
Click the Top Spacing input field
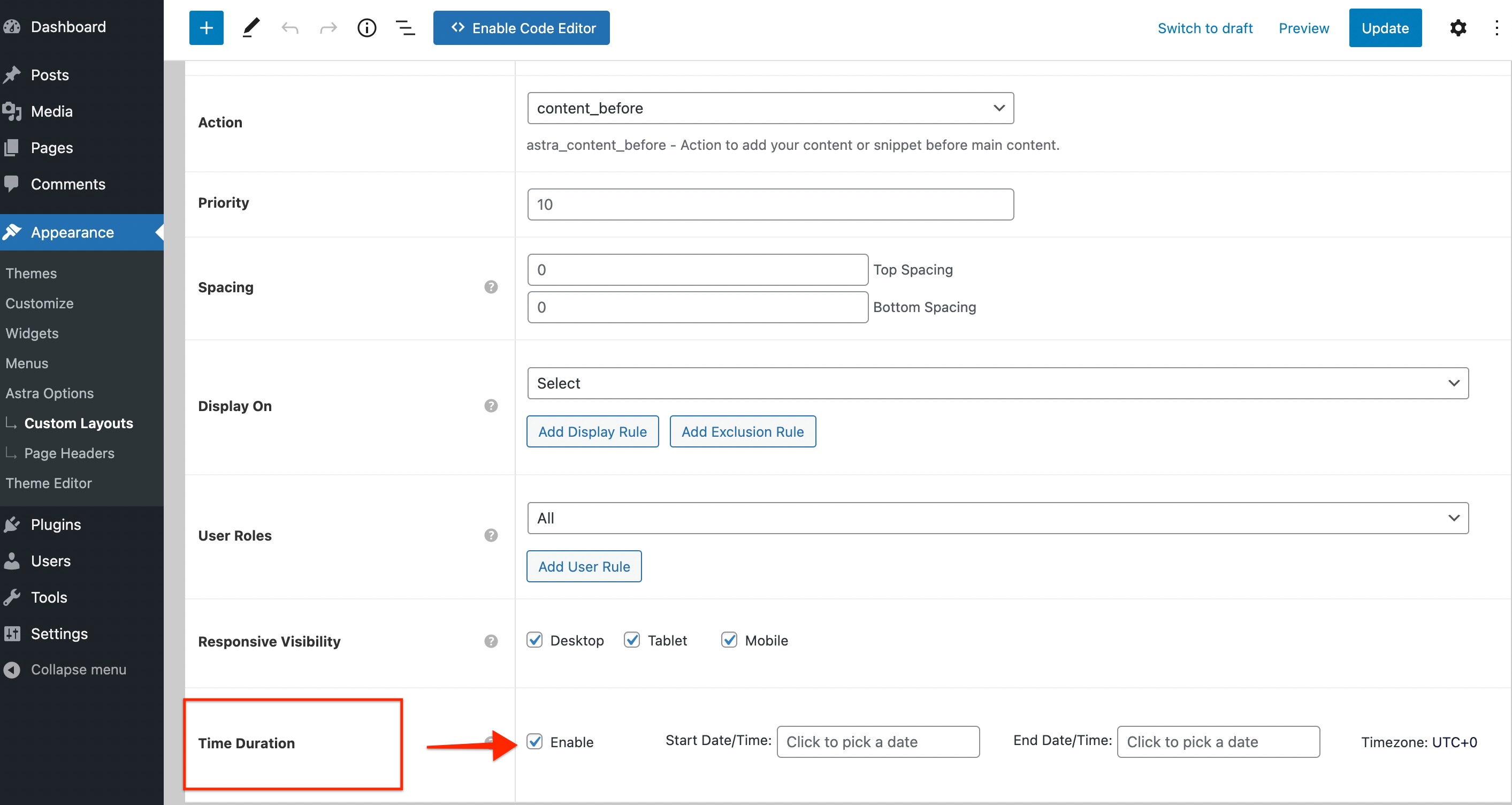click(697, 270)
